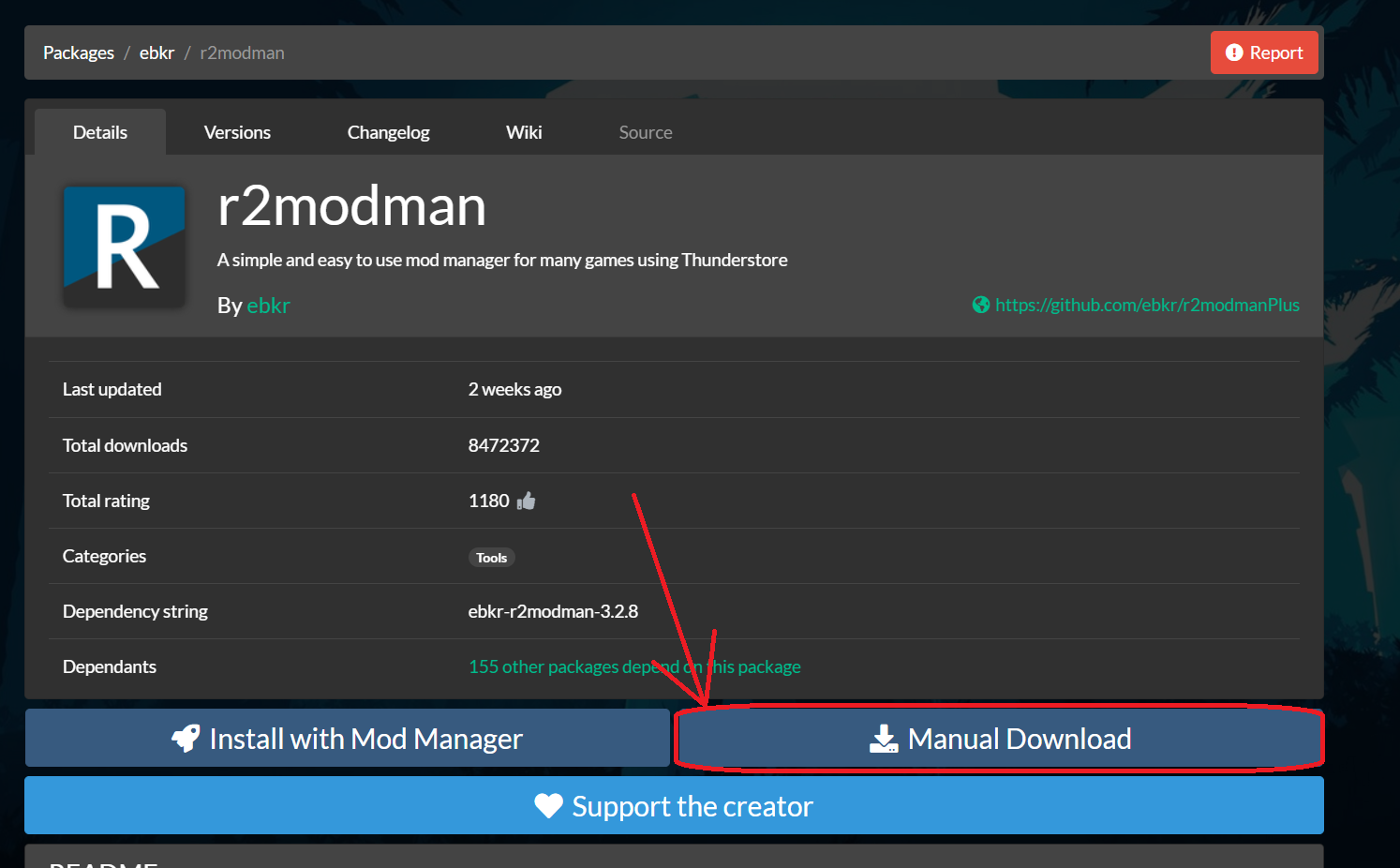Click the thumbs-up rating icon
This screenshot has width=1400, height=868.
coord(527,501)
